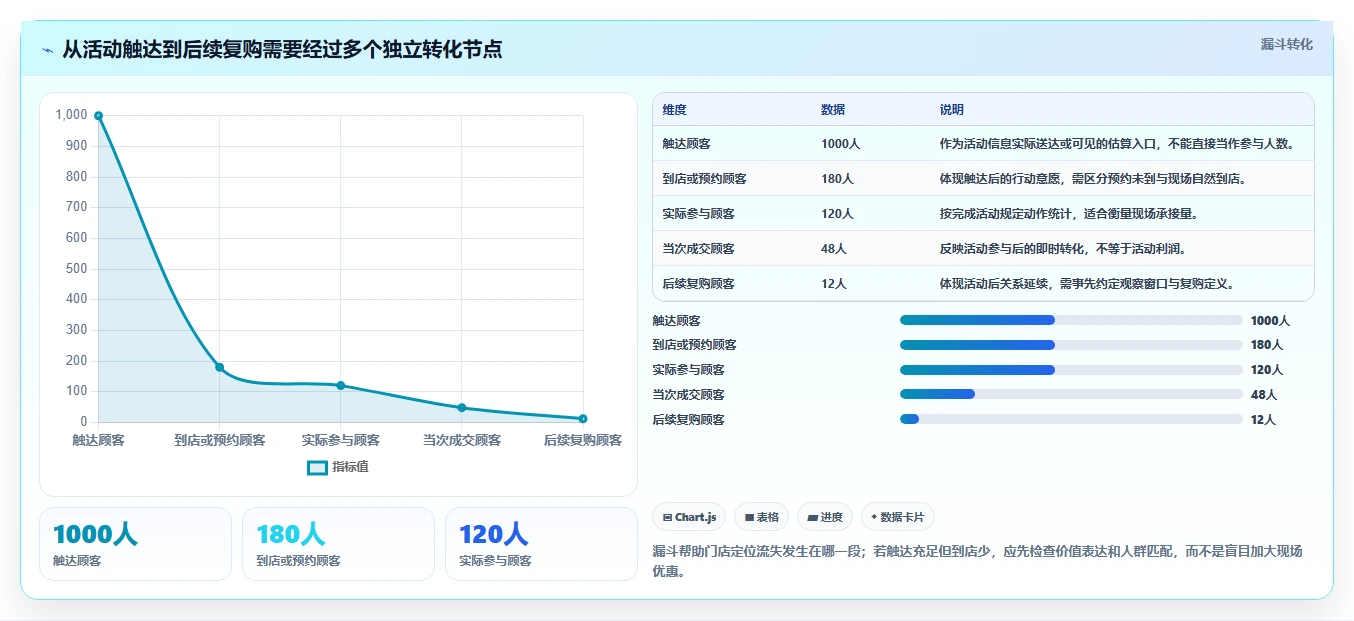Click the 后续复购顾客 progress bar
The width and height of the screenshot is (1354, 621).
pyautogui.click(x=1071, y=419)
